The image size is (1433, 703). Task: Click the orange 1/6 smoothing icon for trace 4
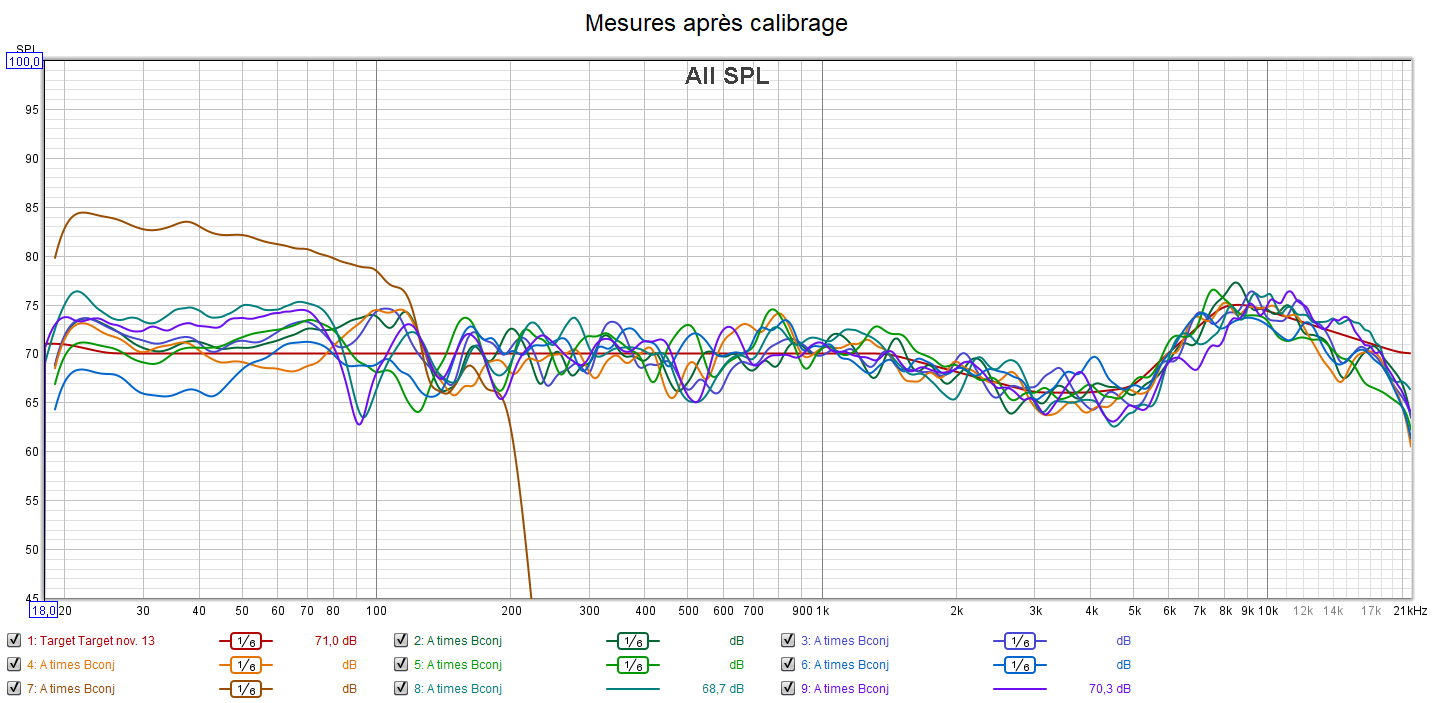[245, 665]
